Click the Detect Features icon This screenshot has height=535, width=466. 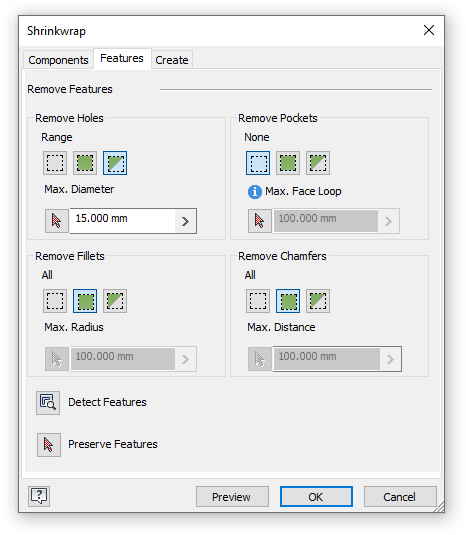pyautogui.click(x=48, y=403)
